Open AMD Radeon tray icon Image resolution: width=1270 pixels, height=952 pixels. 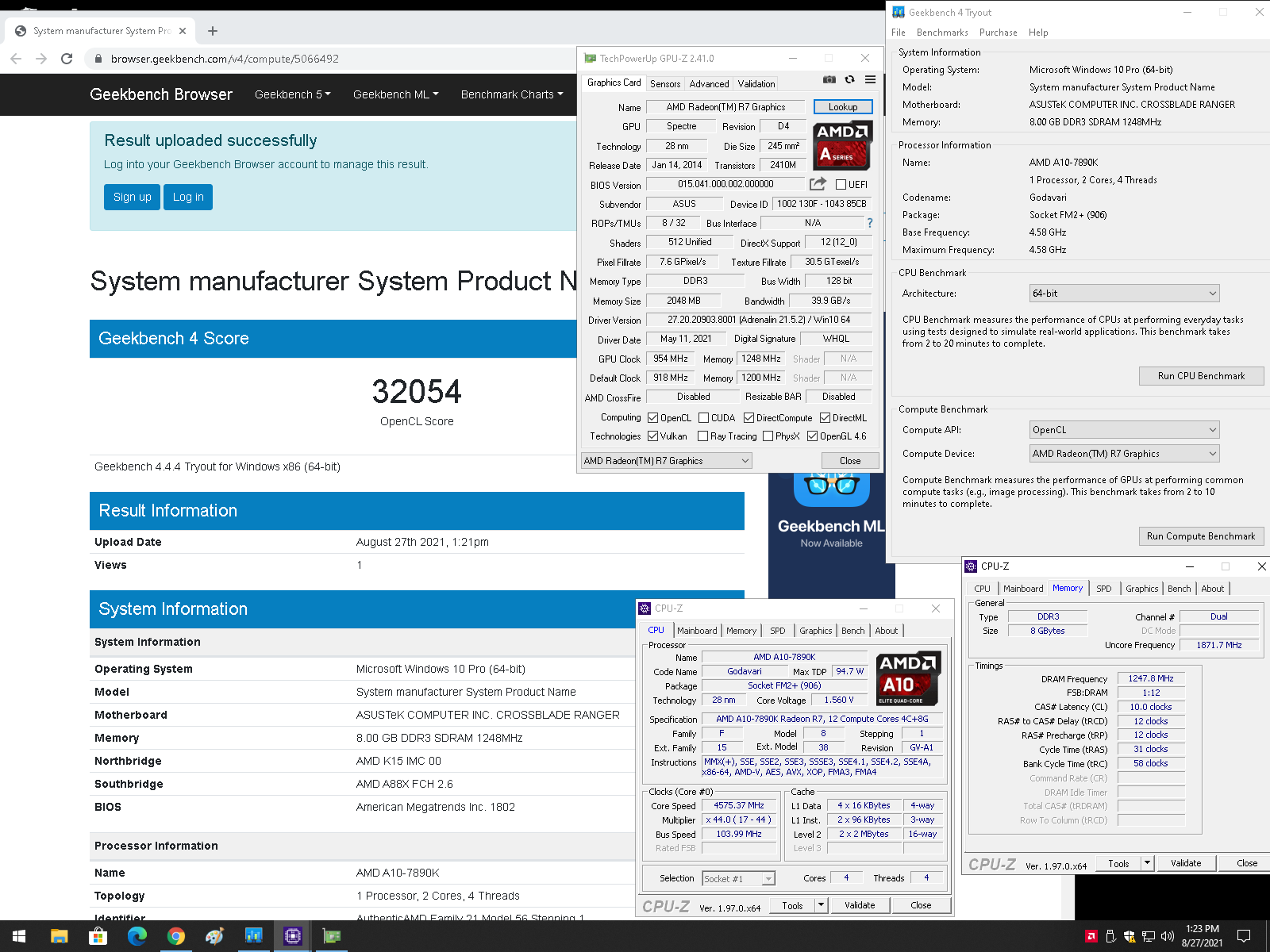point(1091,936)
